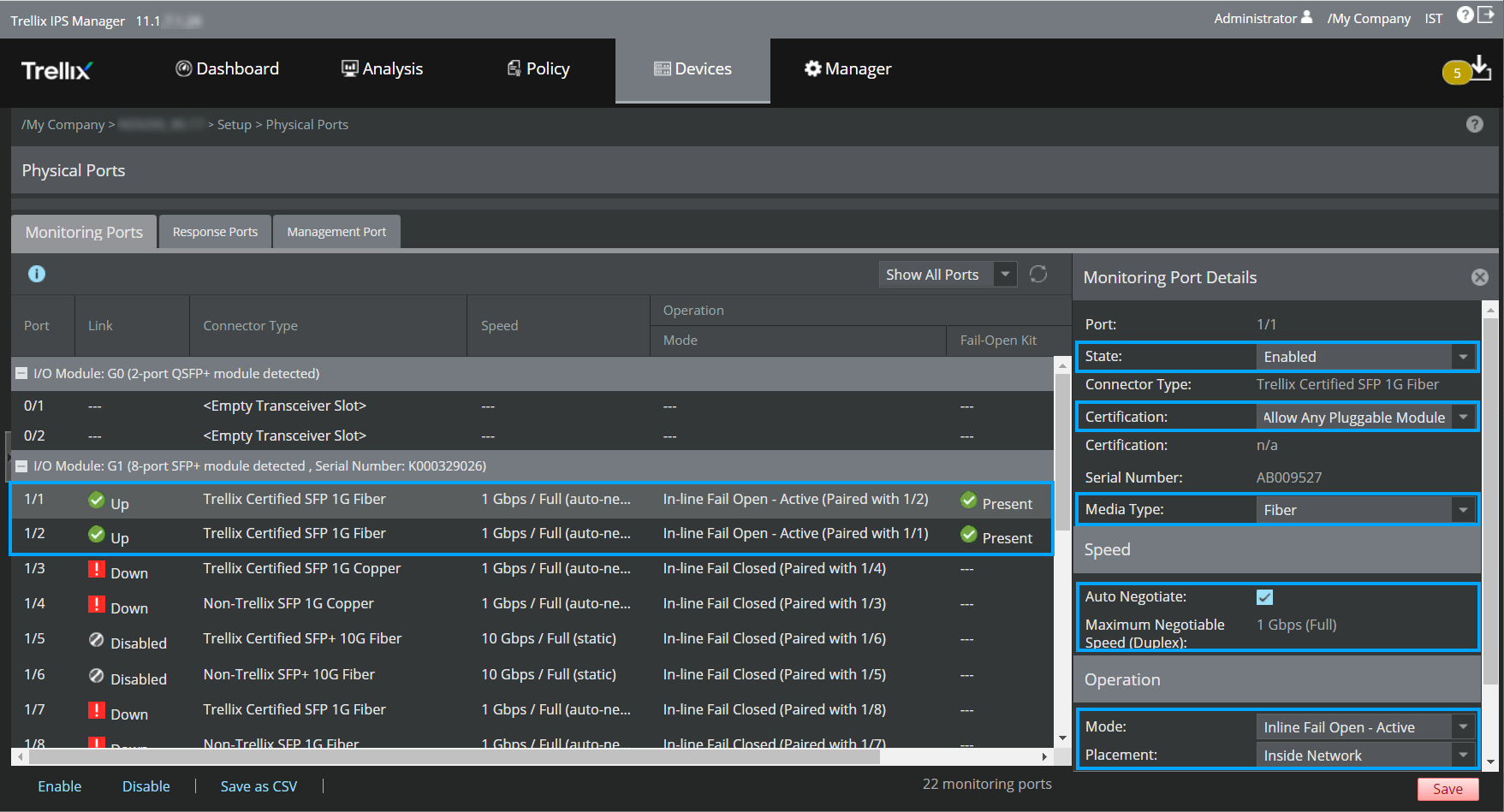Click the Enable link
The image size is (1504, 812).
pyautogui.click(x=60, y=786)
